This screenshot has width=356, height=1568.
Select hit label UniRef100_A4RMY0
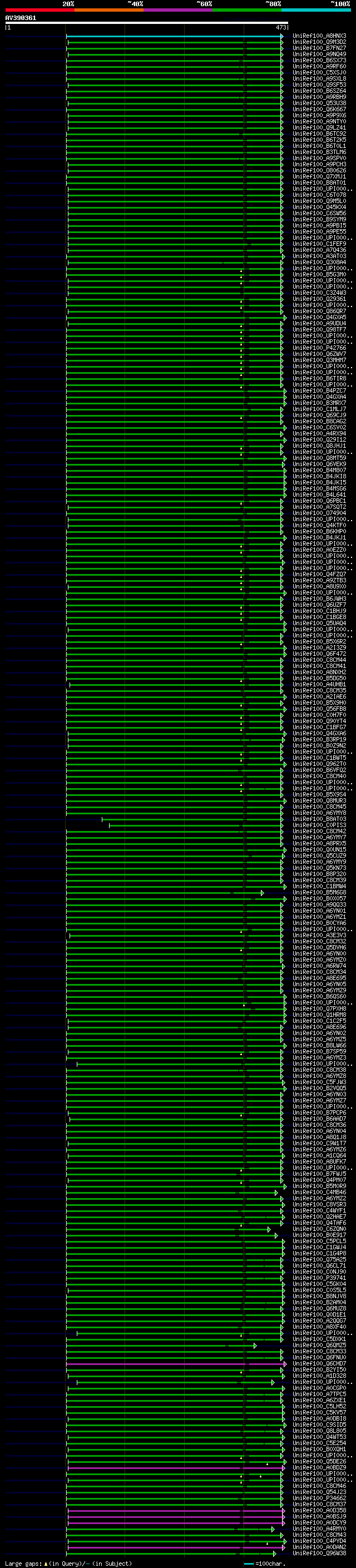pos(319,1529)
